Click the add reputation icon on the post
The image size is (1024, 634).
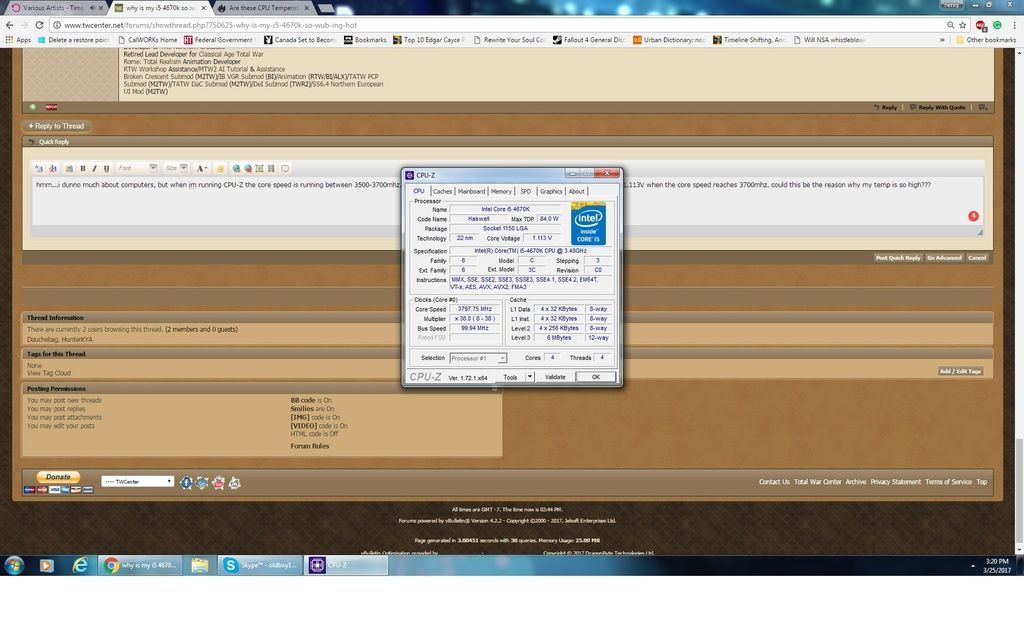tap(33, 107)
